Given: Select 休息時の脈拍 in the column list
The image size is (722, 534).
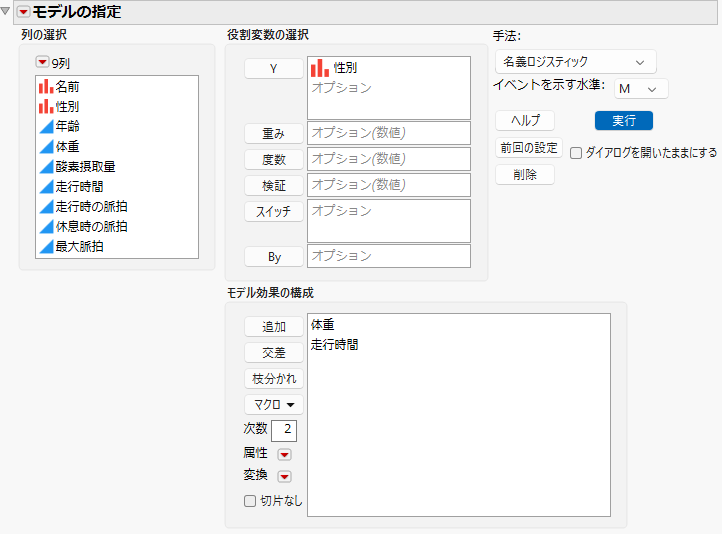Looking at the screenshot, I should click(x=91, y=226).
